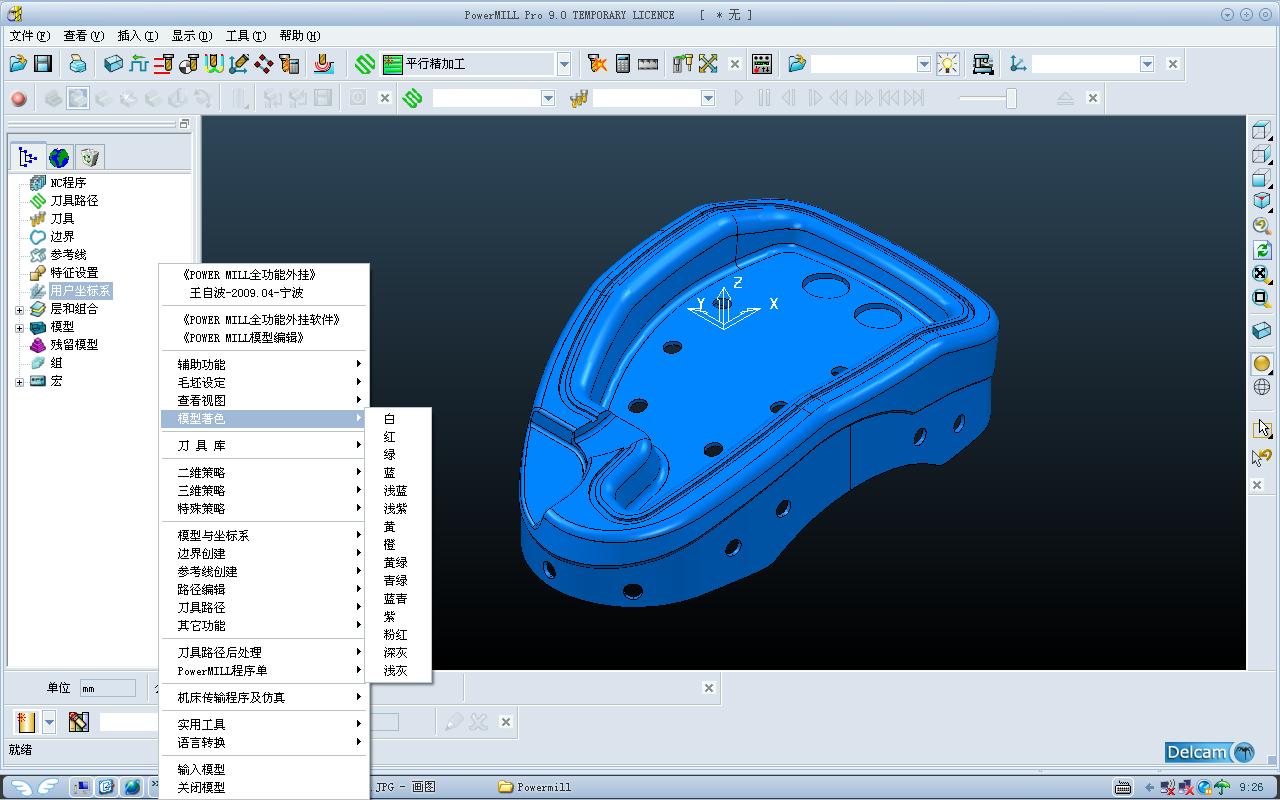The width and height of the screenshot is (1280, 800).
Task: Click the printer icon in the main toolbar
Action: pyautogui.click(x=78, y=64)
